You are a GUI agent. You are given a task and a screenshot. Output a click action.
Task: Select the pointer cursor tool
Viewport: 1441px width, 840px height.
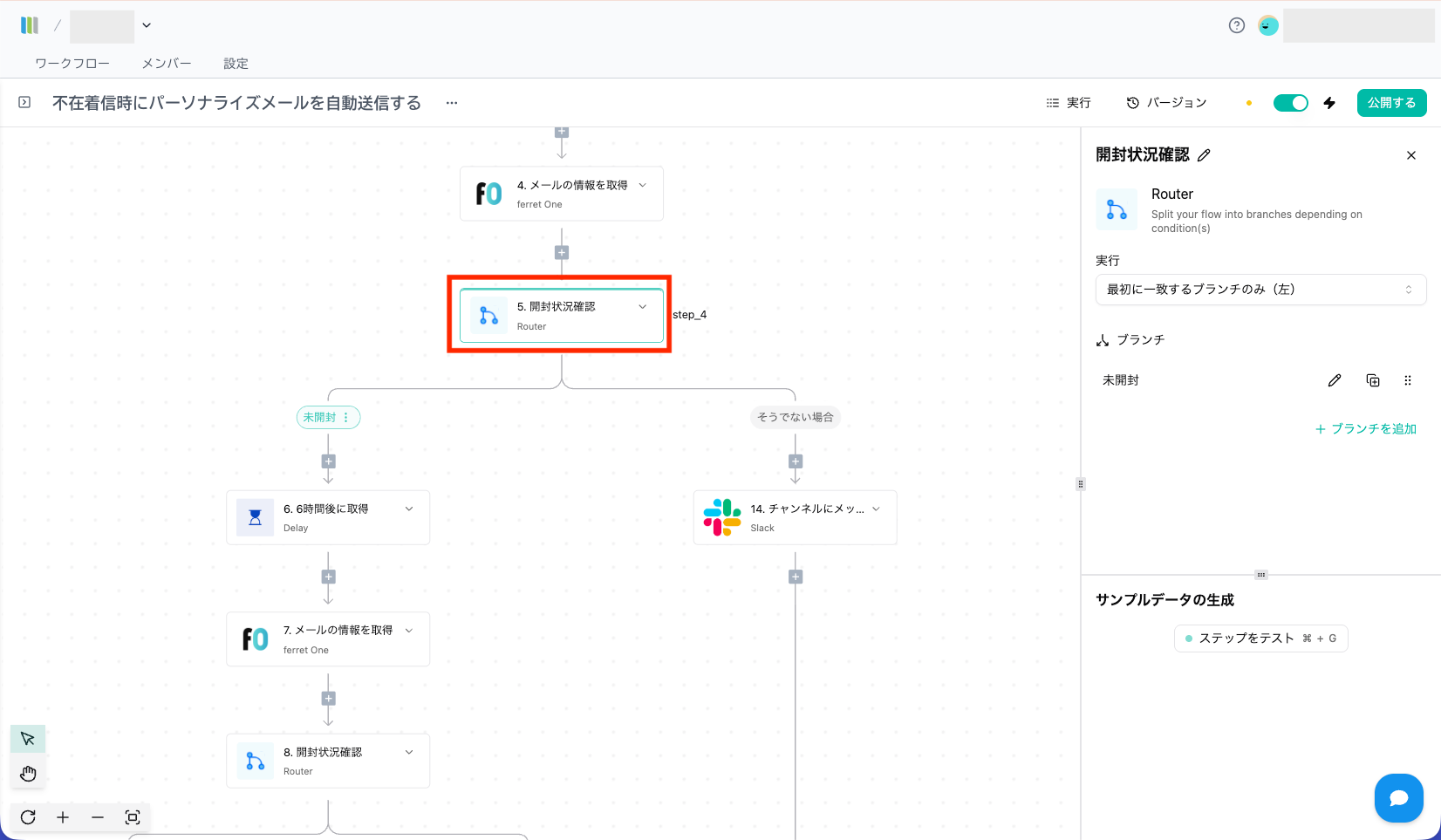(28, 739)
